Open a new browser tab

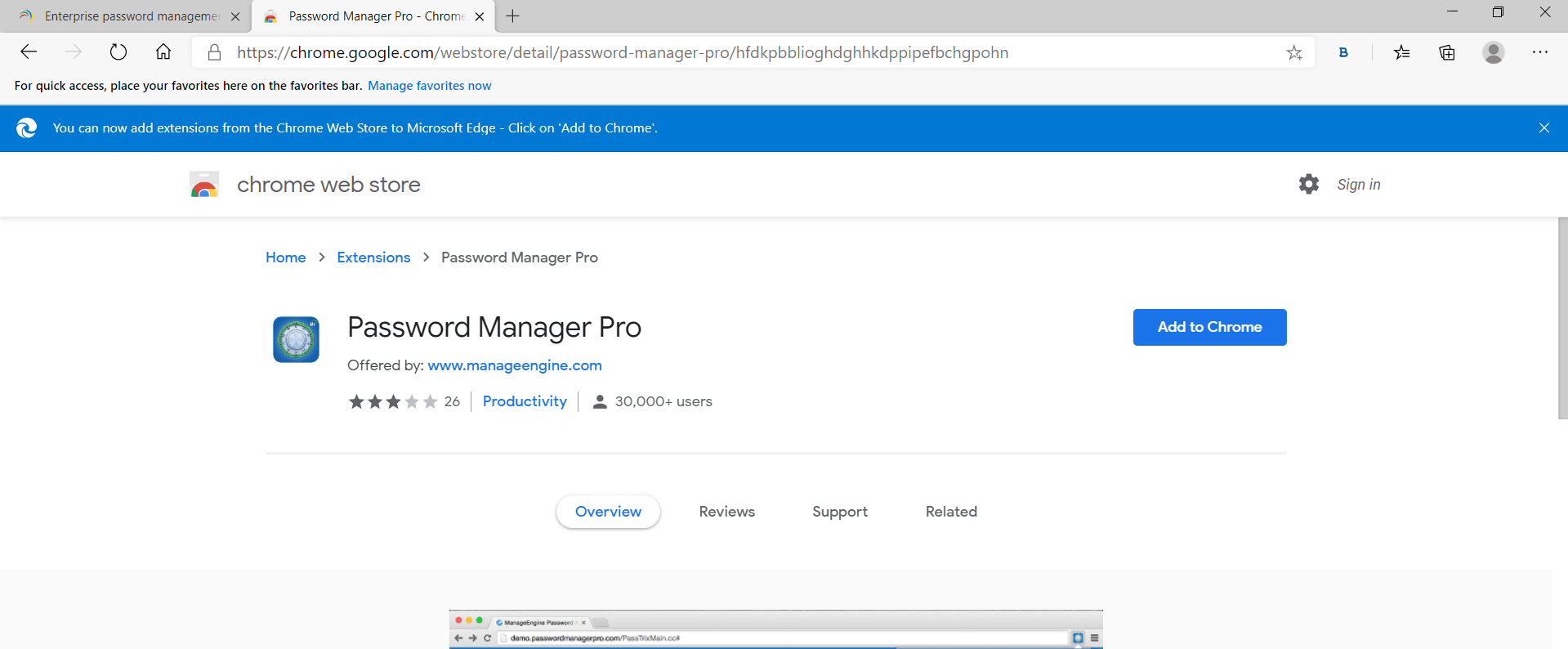point(513,16)
